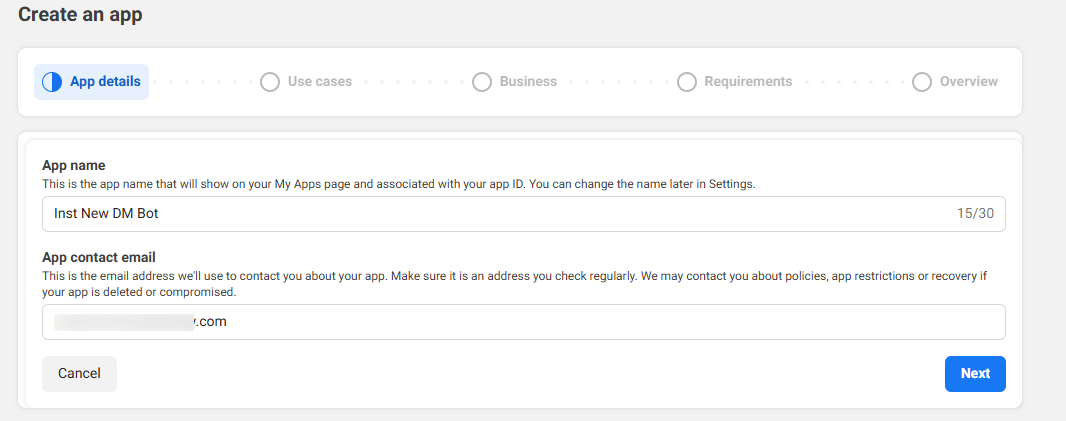Screen dimensions: 1066x421
Task: Jump to the Requirements step label
Action: point(748,82)
